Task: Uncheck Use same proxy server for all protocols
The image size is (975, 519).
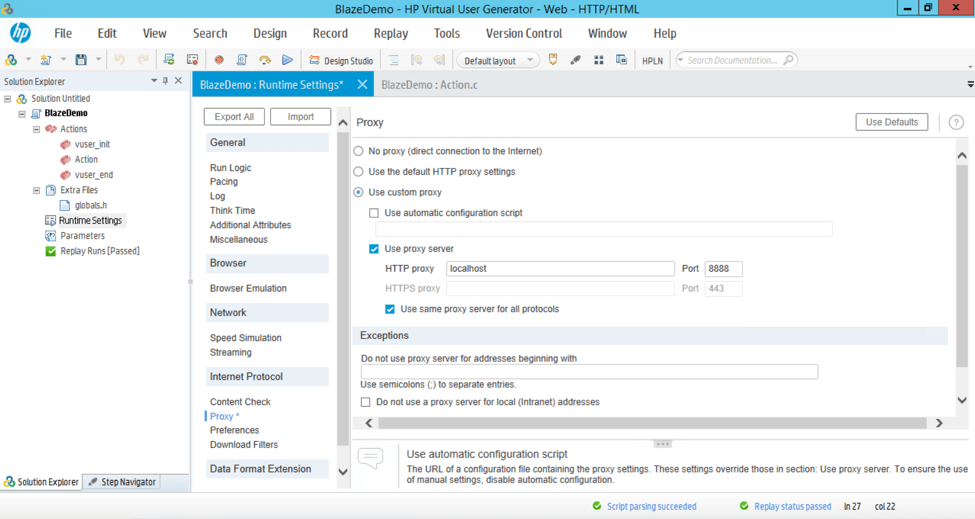Action: click(390, 309)
